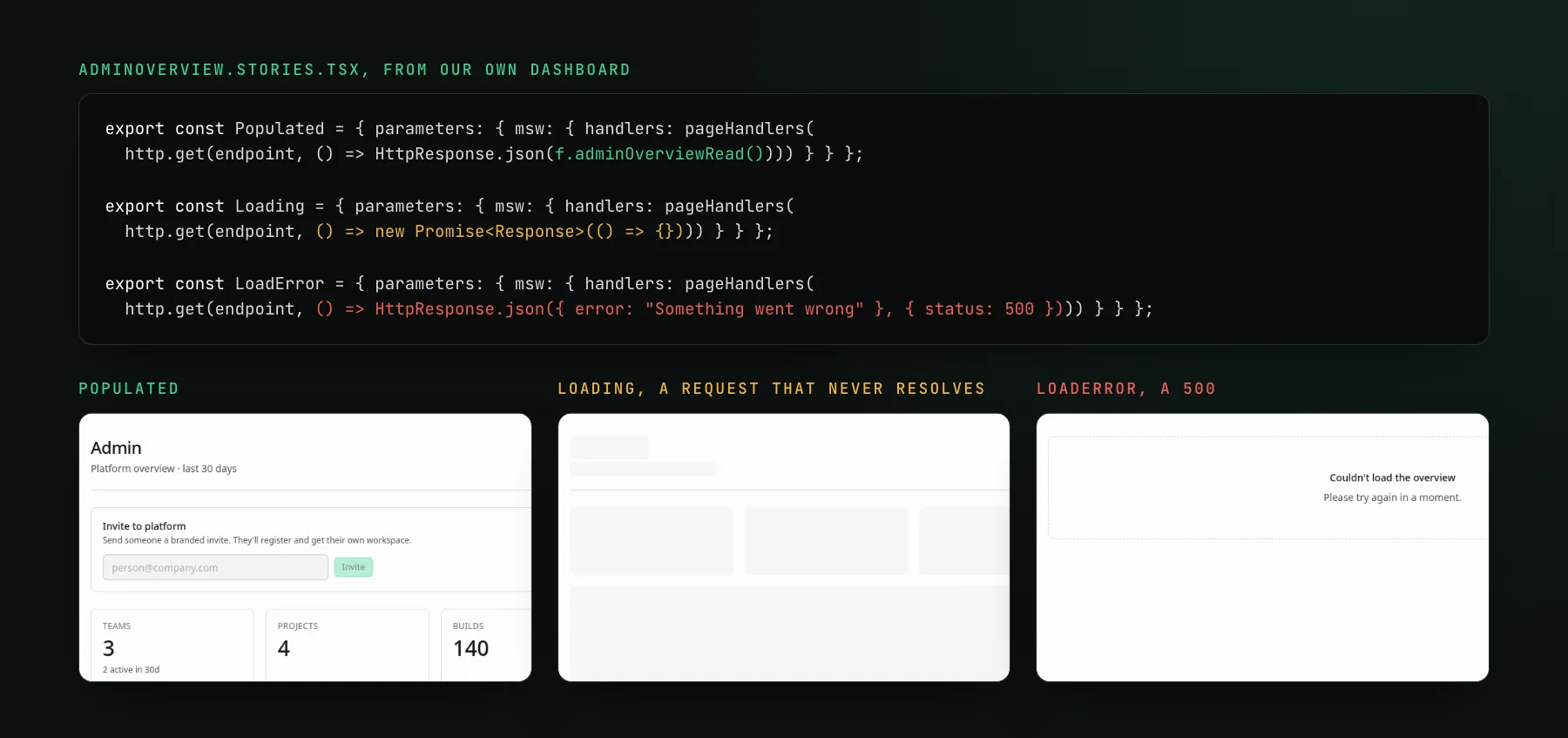Click "2 active in 30d" text
Viewport: 1568px width, 738px height.
[x=131, y=670]
